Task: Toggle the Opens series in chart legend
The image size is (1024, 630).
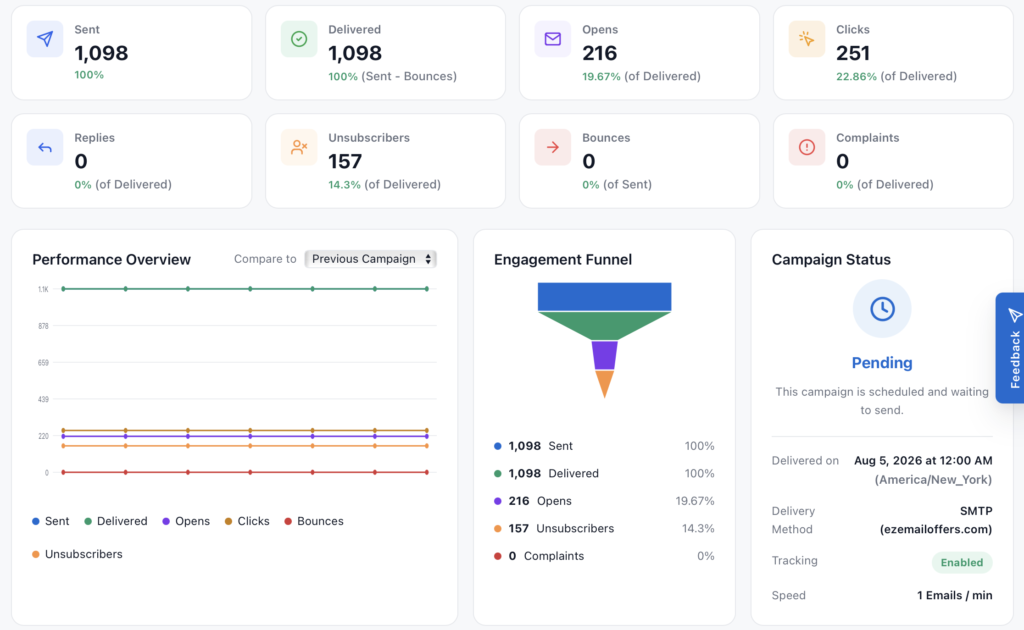Action: click(186, 521)
